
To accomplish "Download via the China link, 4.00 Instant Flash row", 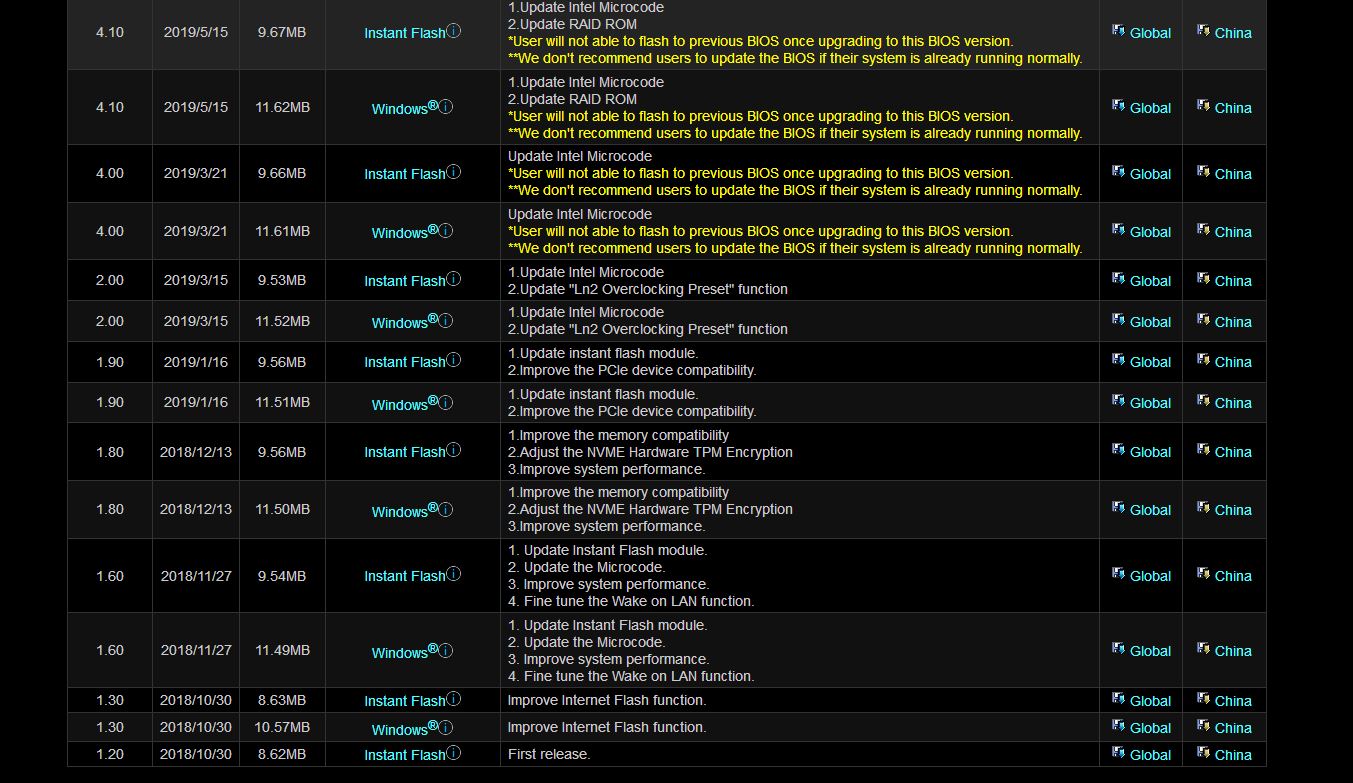I will pos(1233,174).
